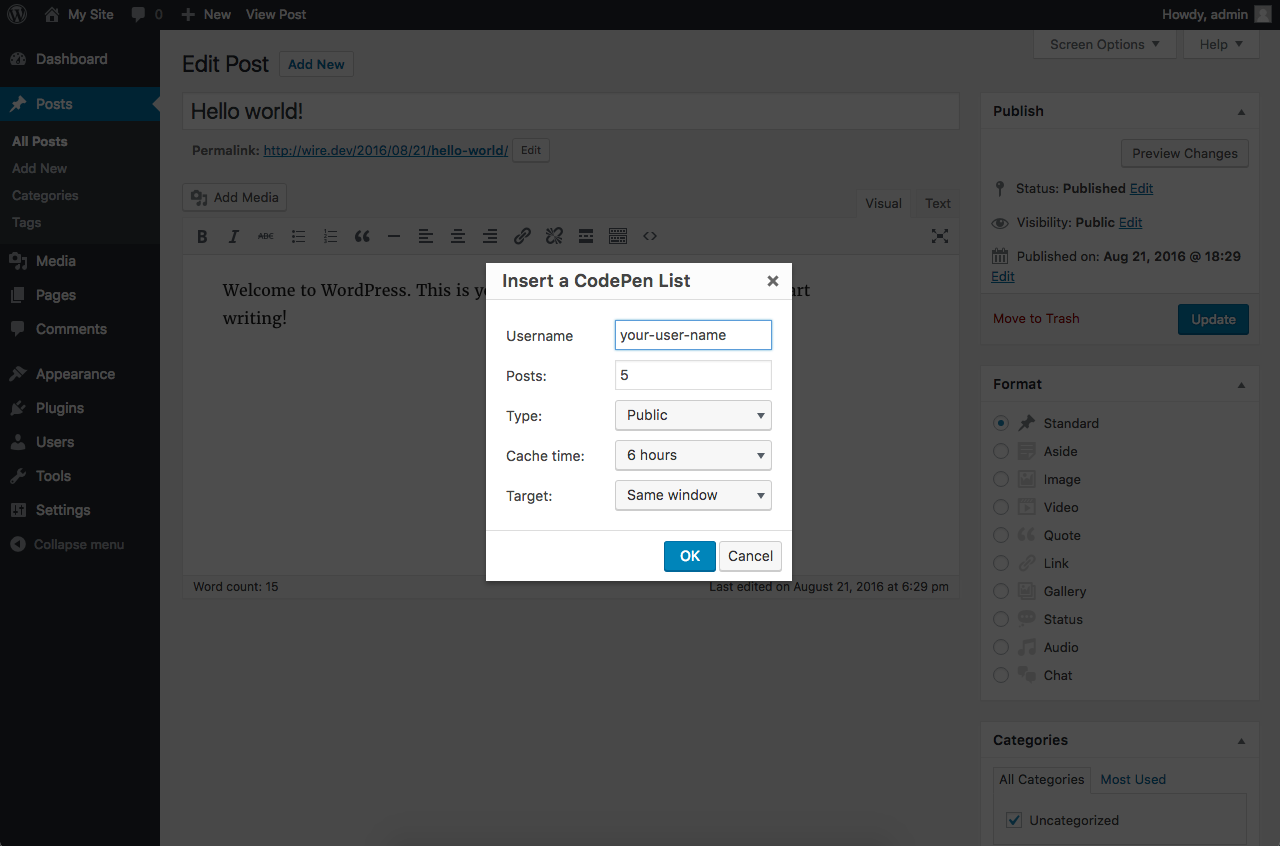
Task: Switch to the Visual editor tab
Action: 883,203
